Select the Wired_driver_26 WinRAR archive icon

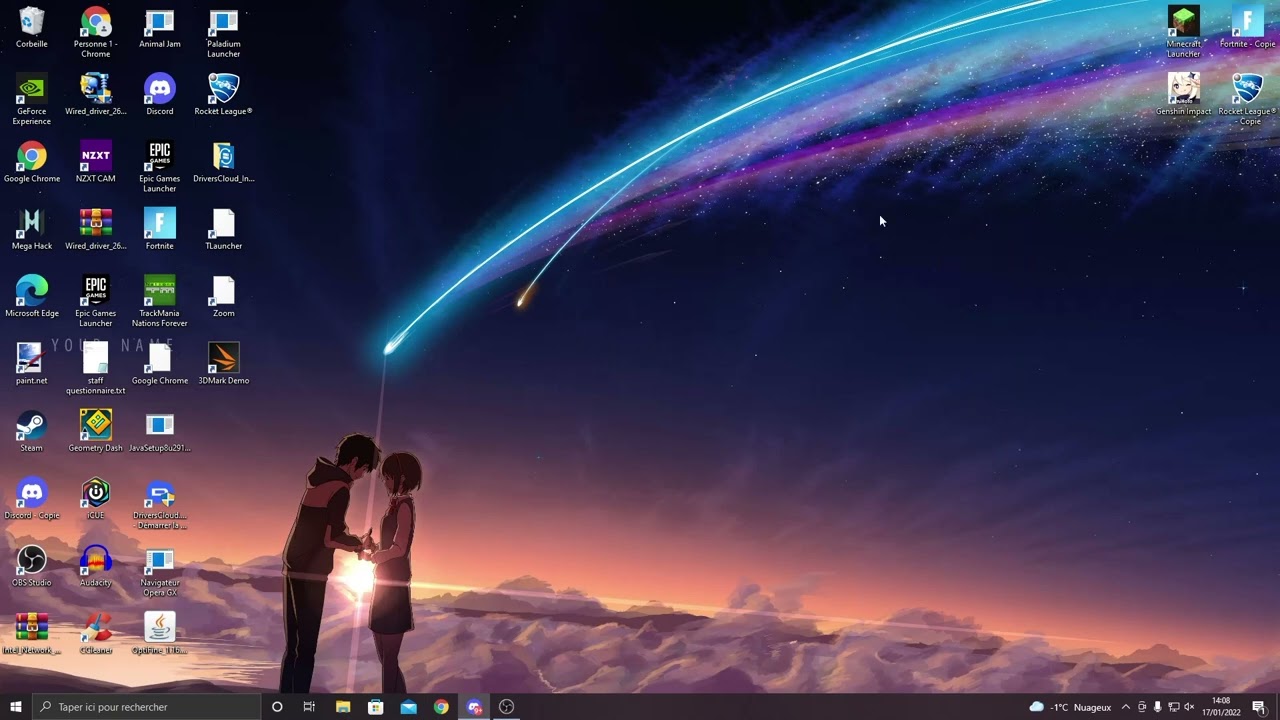pyautogui.click(x=95, y=229)
